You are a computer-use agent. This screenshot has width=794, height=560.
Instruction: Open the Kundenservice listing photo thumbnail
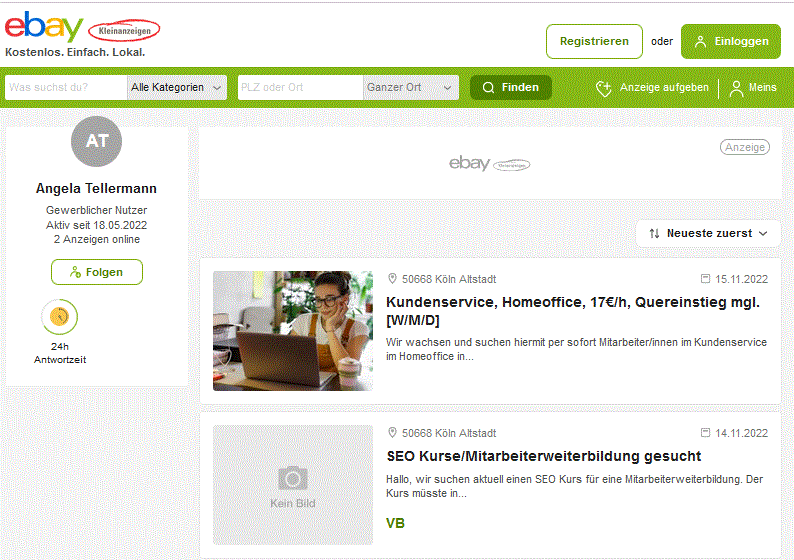pos(293,331)
